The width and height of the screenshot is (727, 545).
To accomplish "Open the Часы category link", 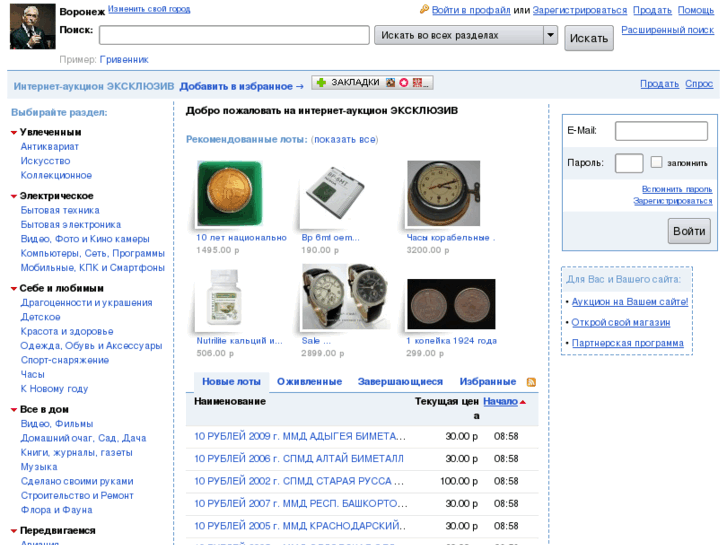I will pyautogui.click(x=32, y=374).
